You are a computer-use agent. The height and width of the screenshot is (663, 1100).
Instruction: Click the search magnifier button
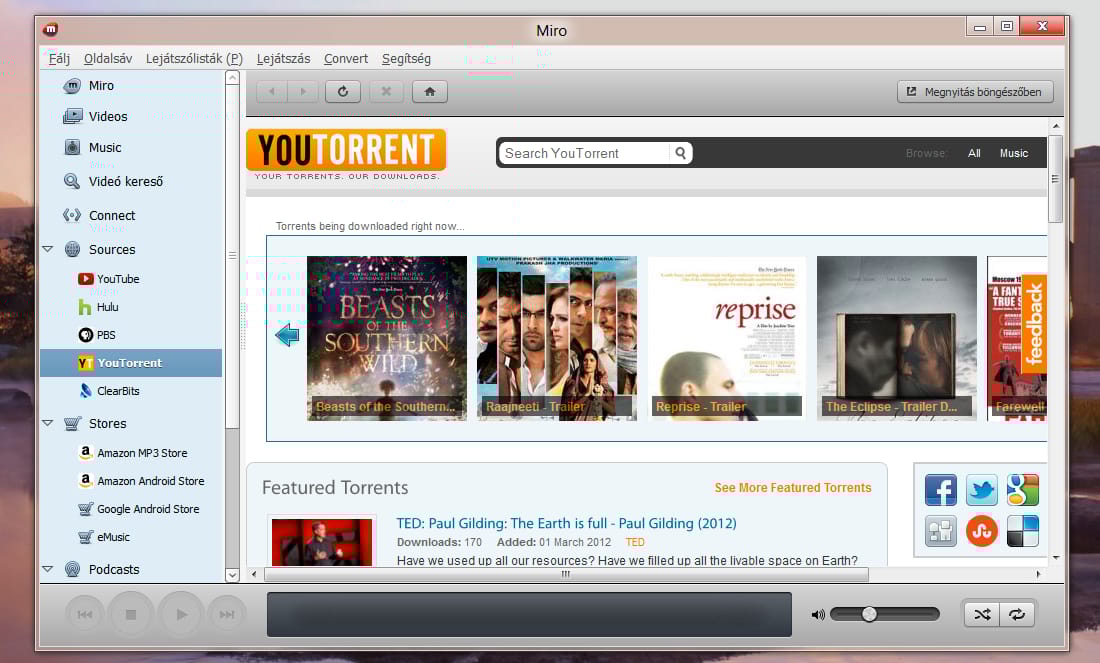click(680, 153)
